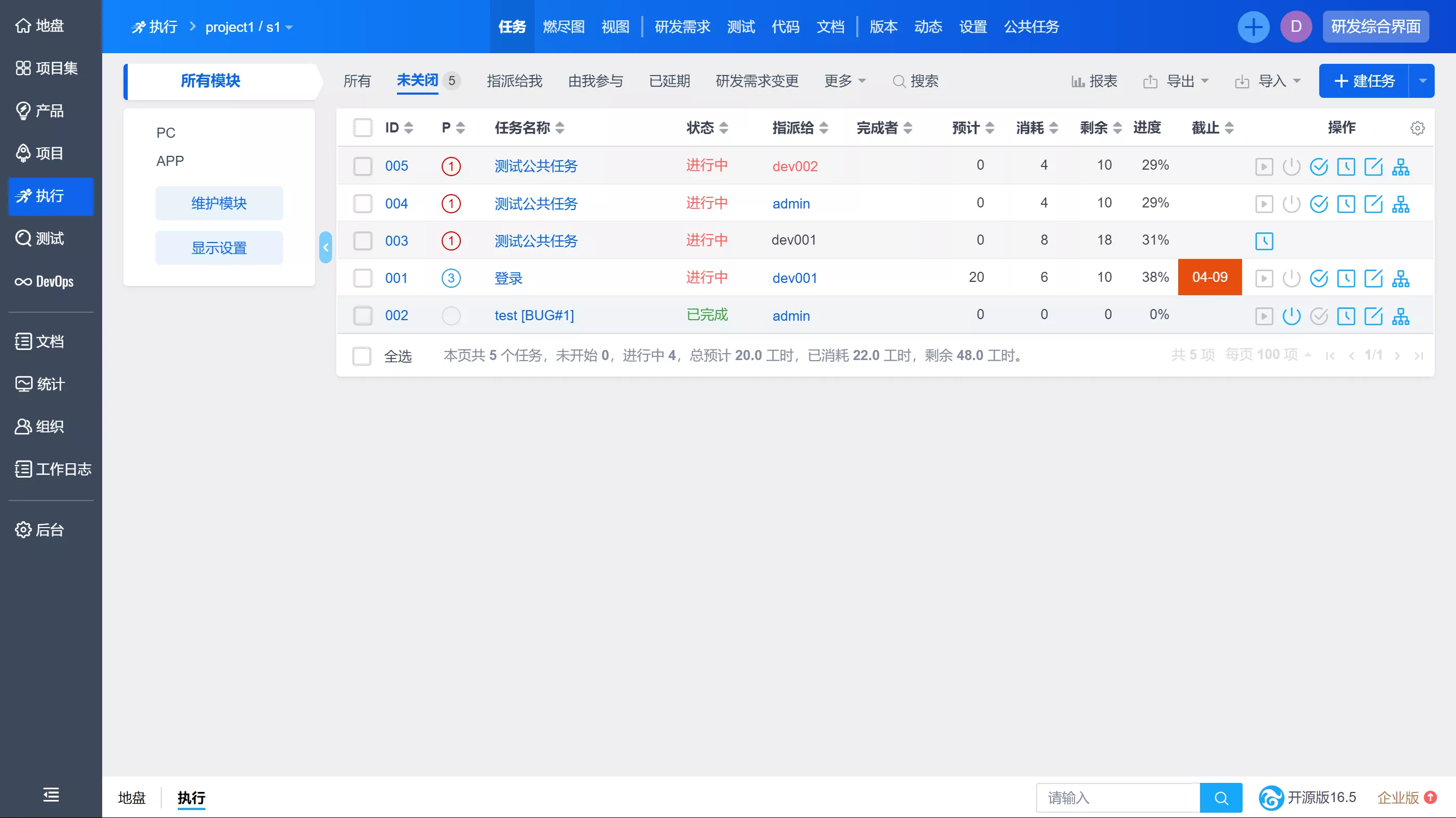
Task: Check the box for task 001
Action: pyautogui.click(x=362, y=278)
